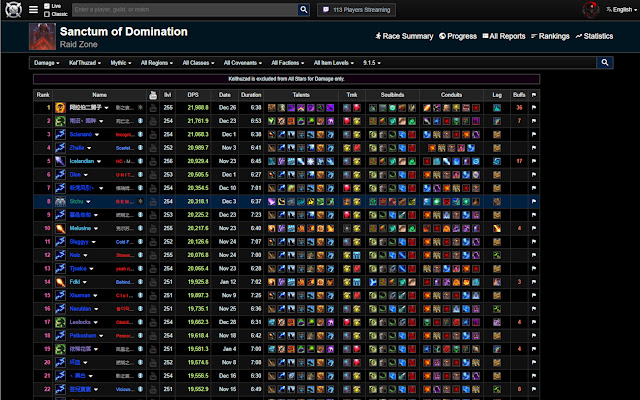
Task: Expand the arrow next to Stchu's name
Action: (88, 202)
